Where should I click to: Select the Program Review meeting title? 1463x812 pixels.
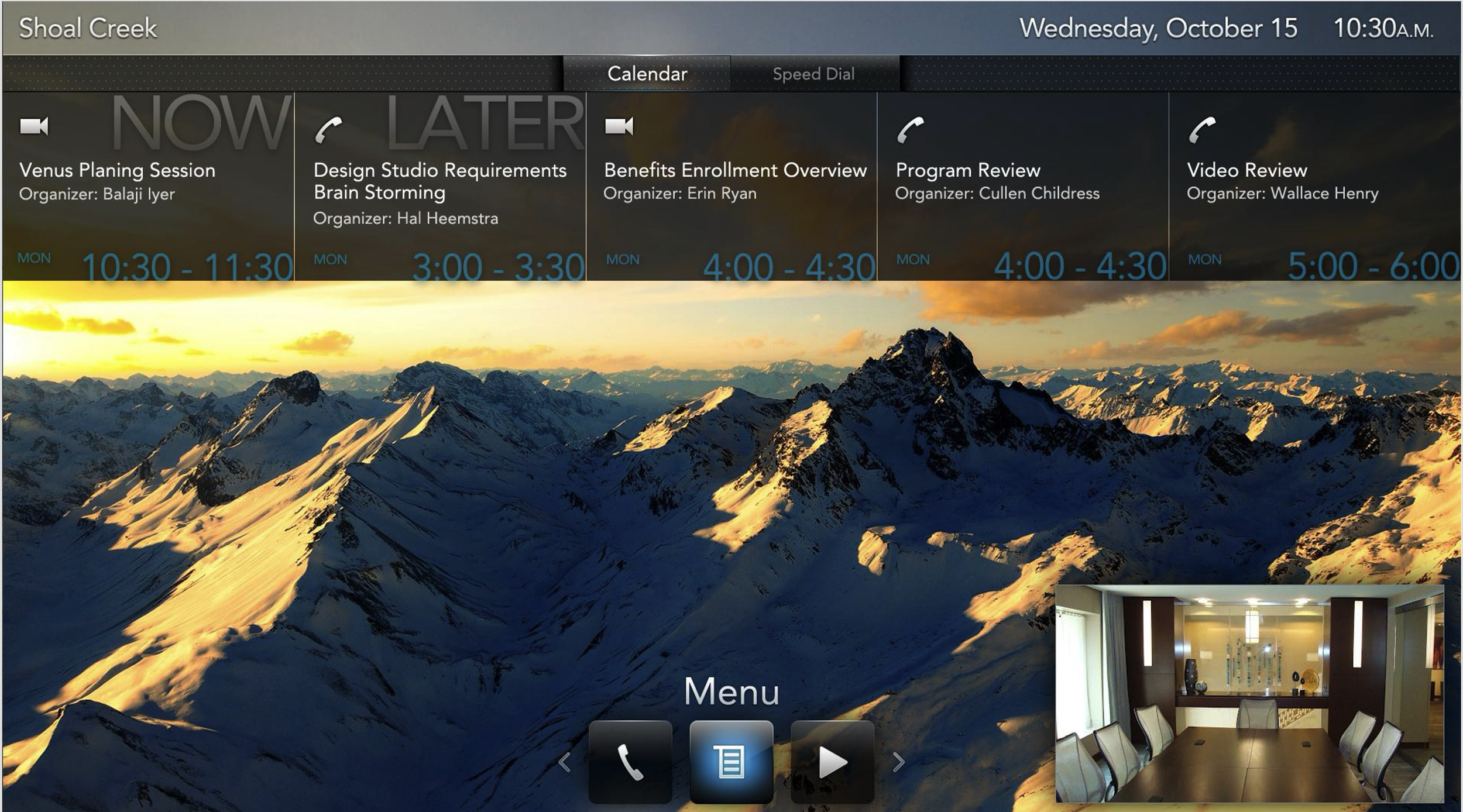[968, 170]
